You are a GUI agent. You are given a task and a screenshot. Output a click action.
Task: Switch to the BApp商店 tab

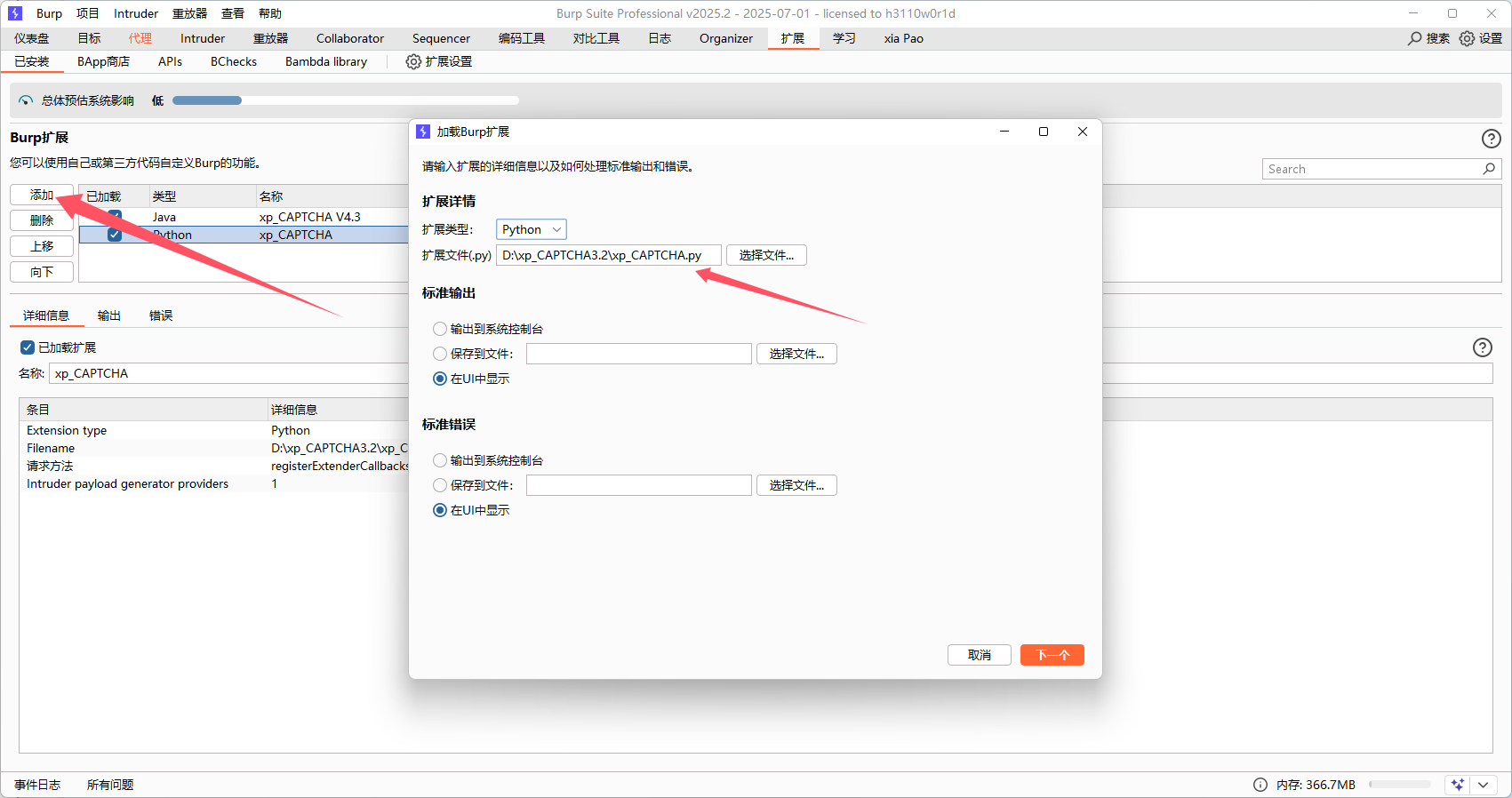[x=103, y=61]
